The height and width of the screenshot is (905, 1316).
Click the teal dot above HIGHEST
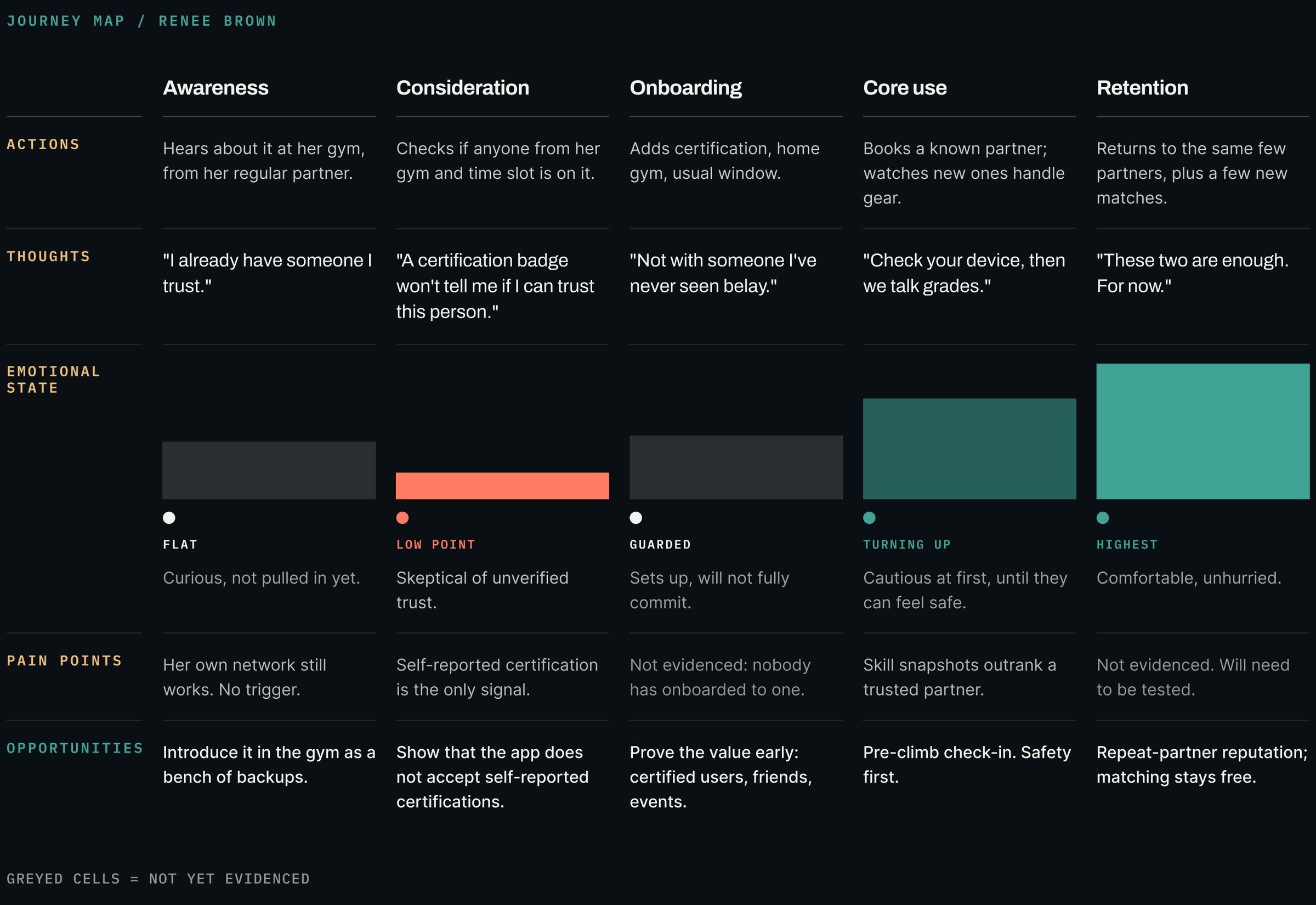click(1103, 518)
